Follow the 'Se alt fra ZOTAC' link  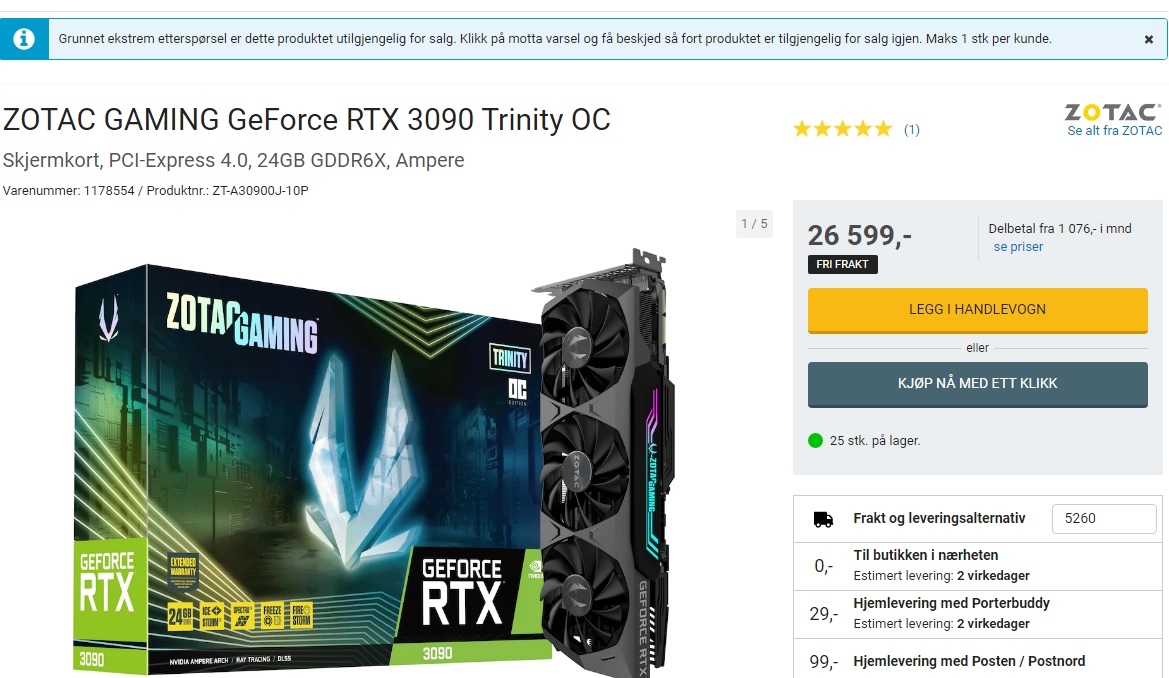pos(1115,131)
